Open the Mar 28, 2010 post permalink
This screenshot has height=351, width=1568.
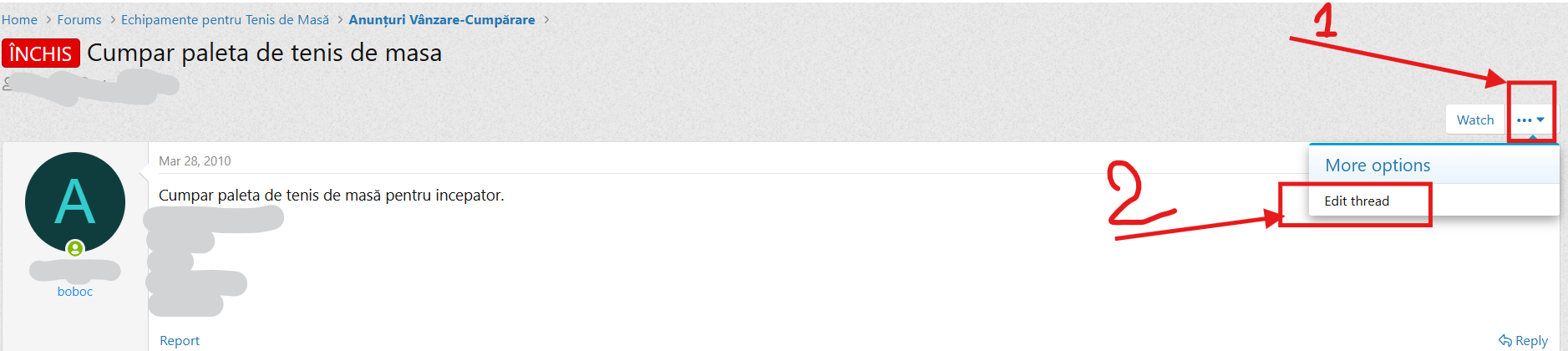click(x=195, y=161)
